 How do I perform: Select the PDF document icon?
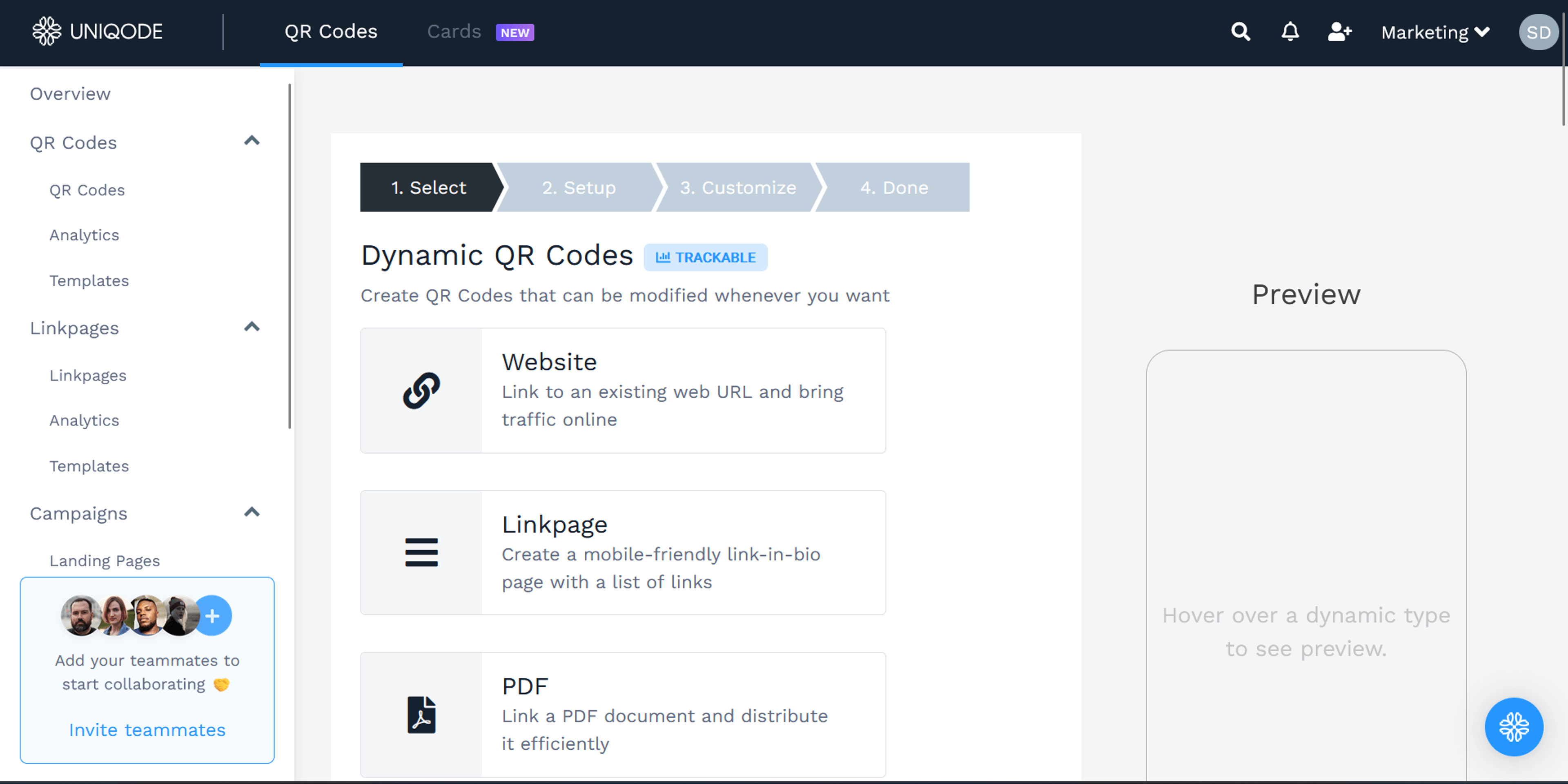tap(421, 714)
